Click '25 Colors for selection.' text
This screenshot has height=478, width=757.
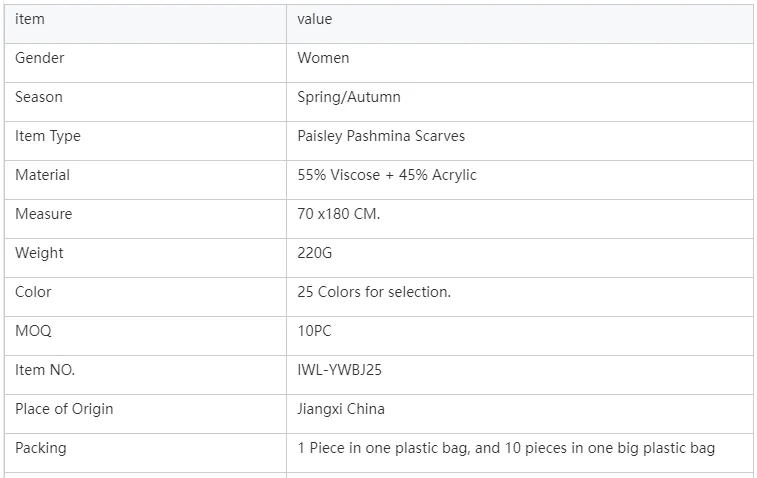click(x=374, y=292)
